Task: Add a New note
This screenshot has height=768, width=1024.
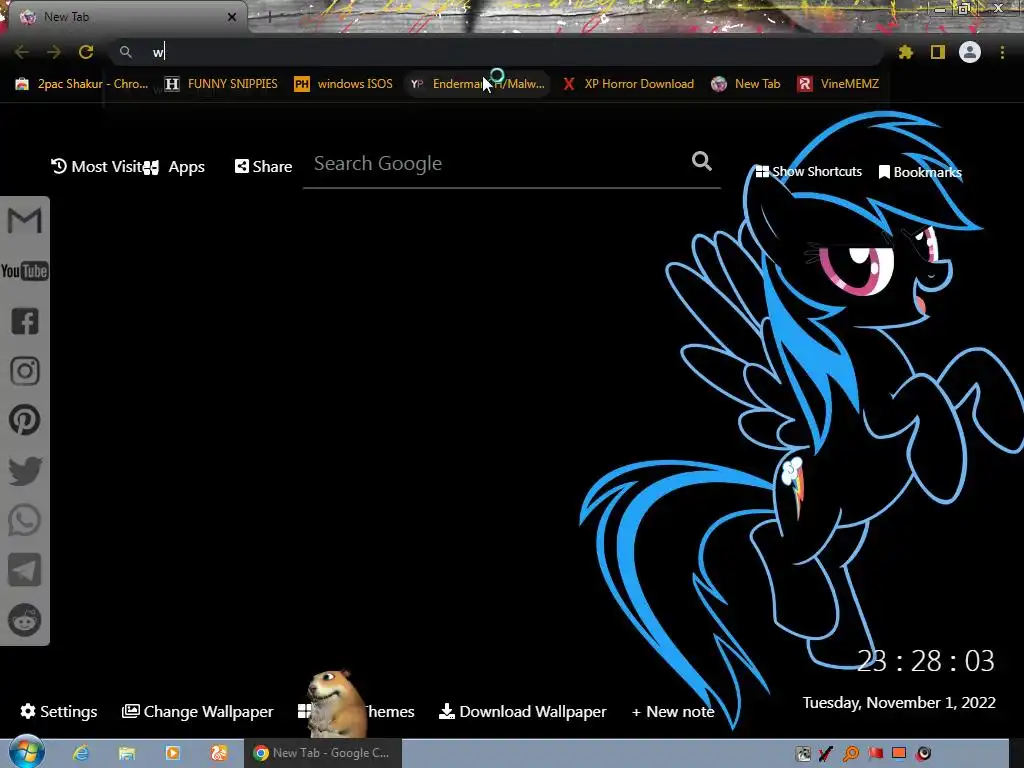Action: click(x=673, y=711)
